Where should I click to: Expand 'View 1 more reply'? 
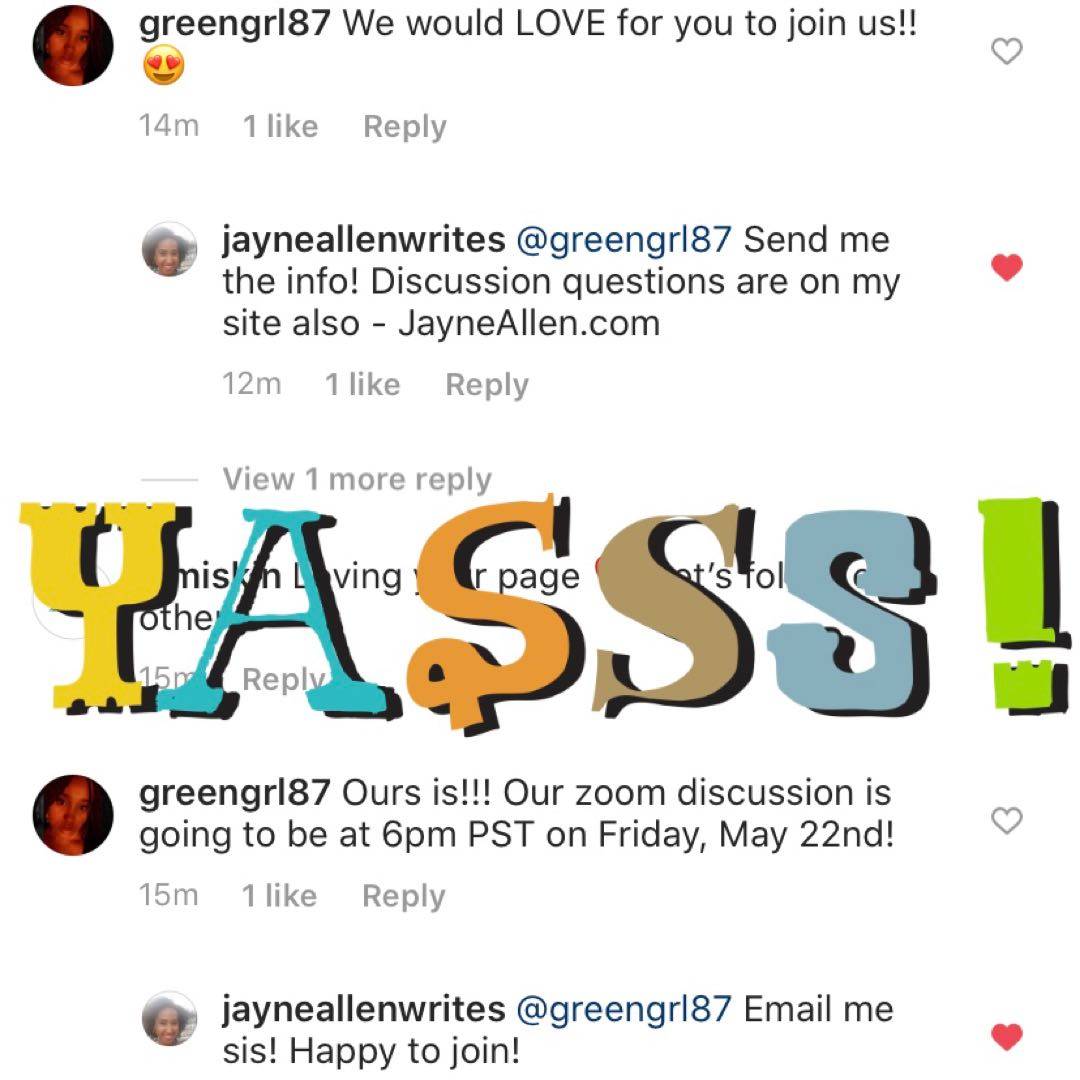(x=357, y=479)
